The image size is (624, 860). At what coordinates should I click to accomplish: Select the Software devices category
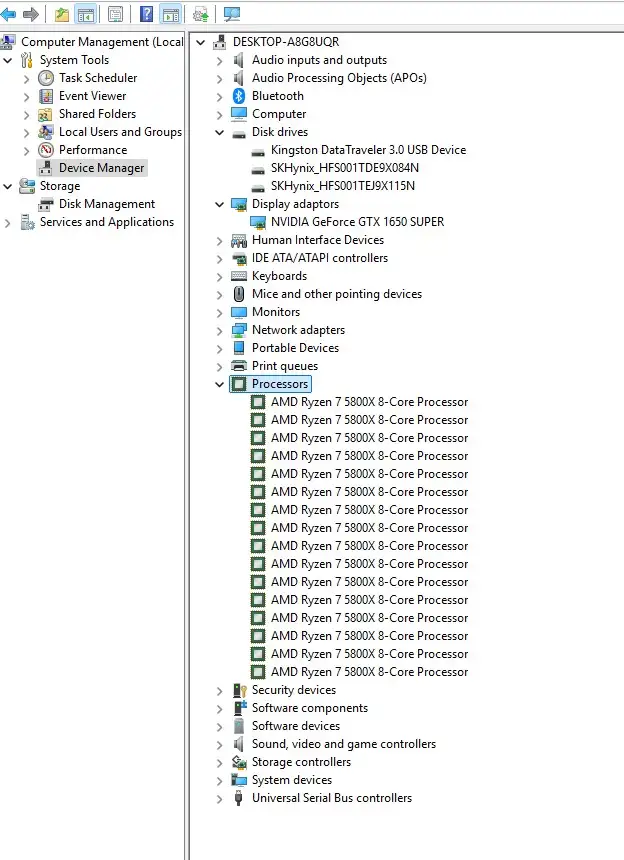296,726
